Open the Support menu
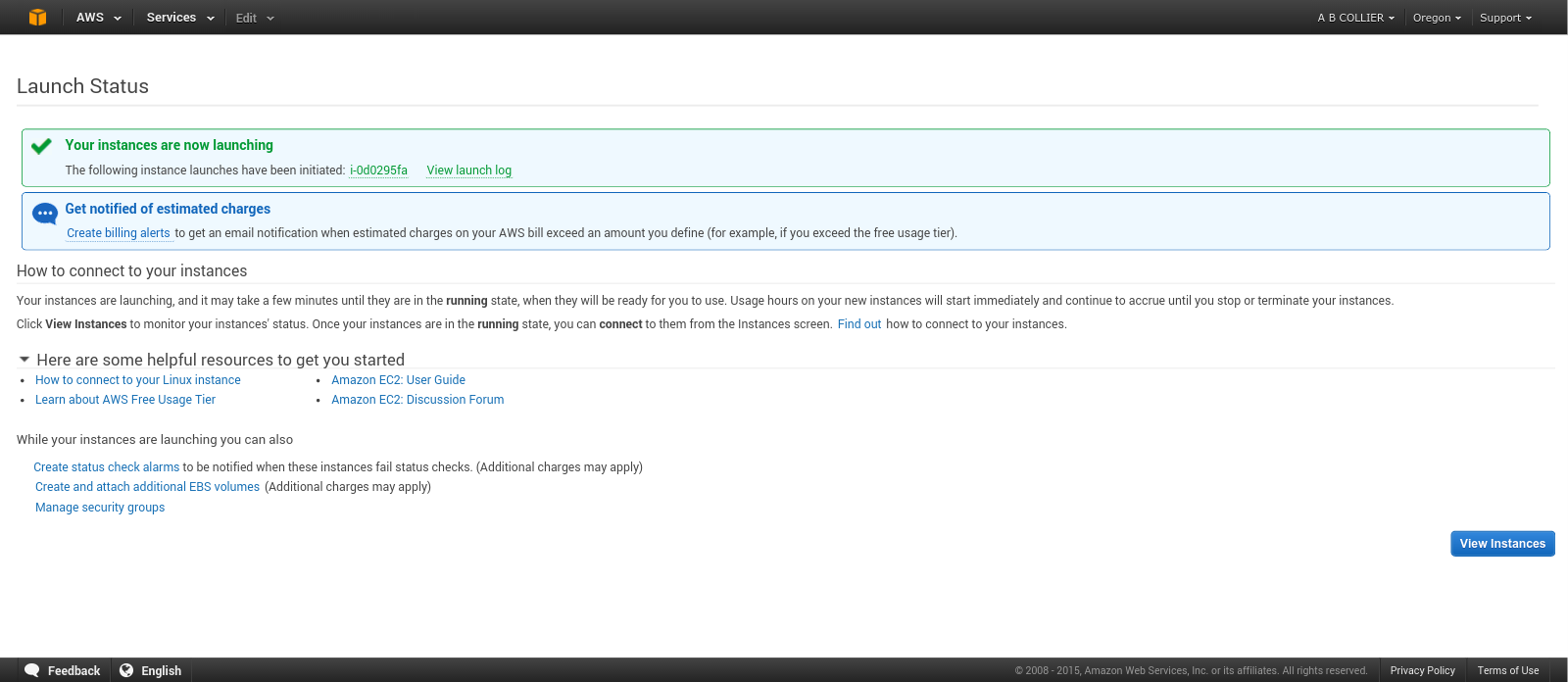Screen dimensions: 1568x682 point(1505,18)
